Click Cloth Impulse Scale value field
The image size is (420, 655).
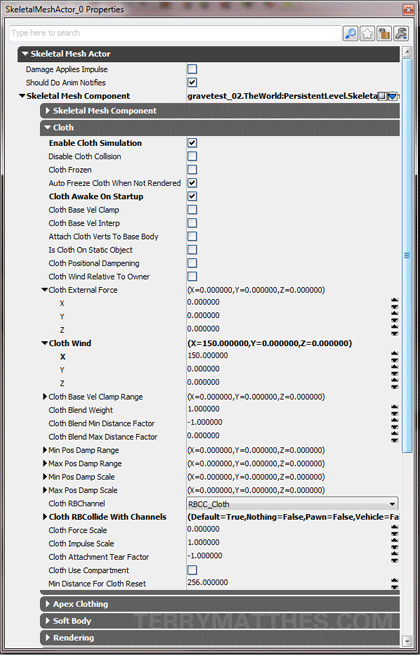(x=288, y=543)
